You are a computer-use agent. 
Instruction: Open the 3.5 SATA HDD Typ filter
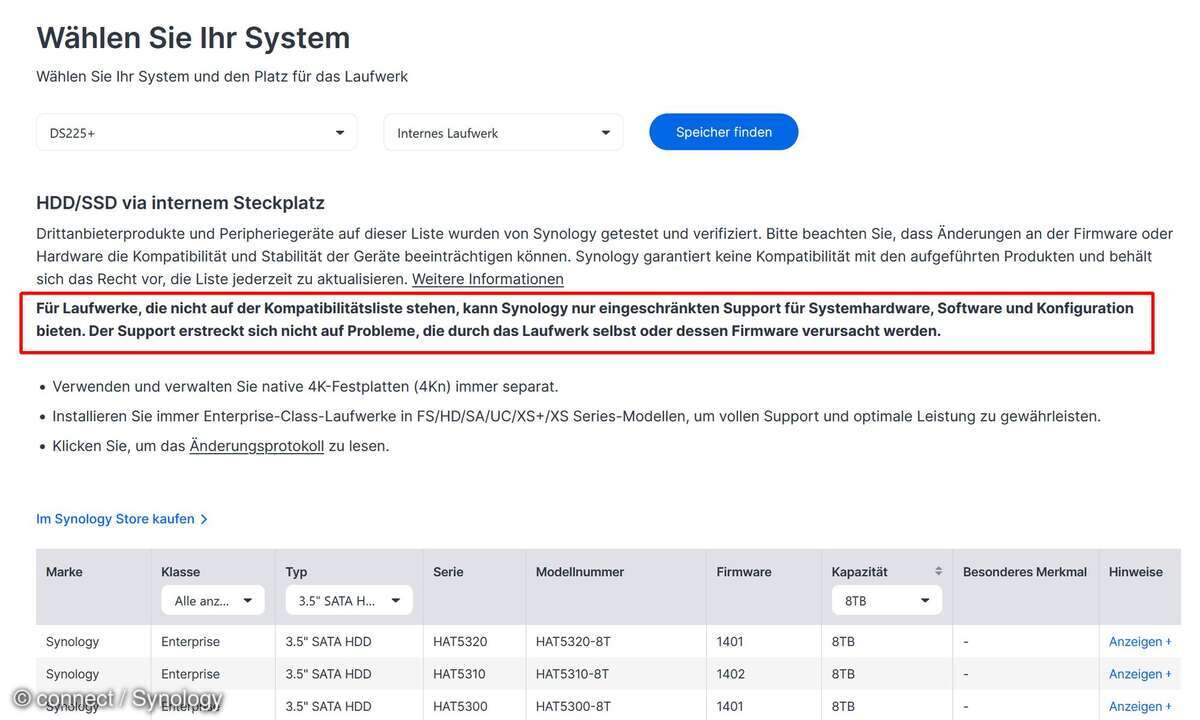point(349,599)
